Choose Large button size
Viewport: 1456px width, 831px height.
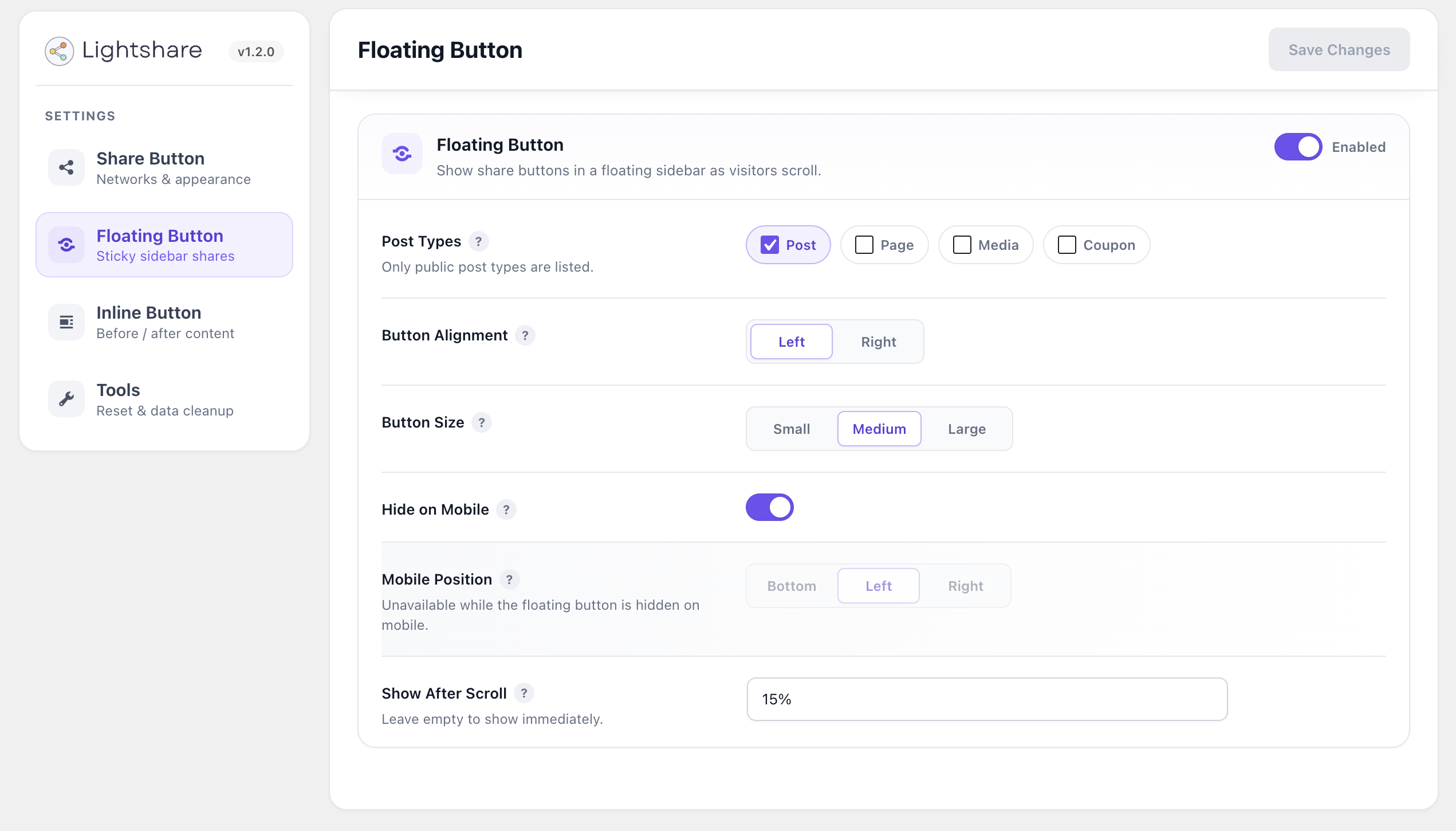click(967, 429)
